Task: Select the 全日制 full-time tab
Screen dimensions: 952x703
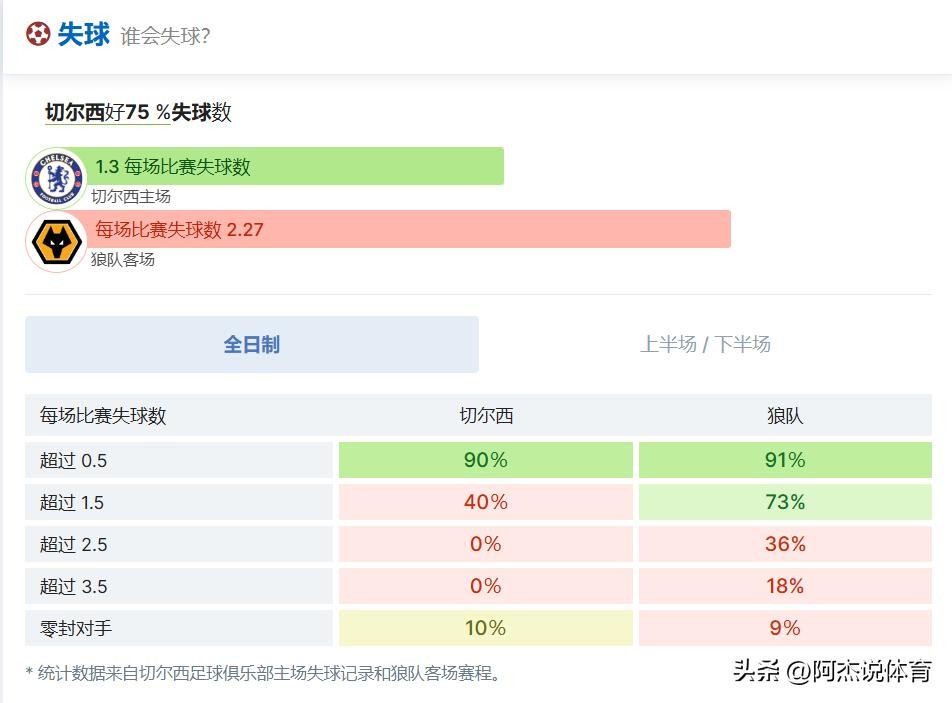Action: [251, 345]
